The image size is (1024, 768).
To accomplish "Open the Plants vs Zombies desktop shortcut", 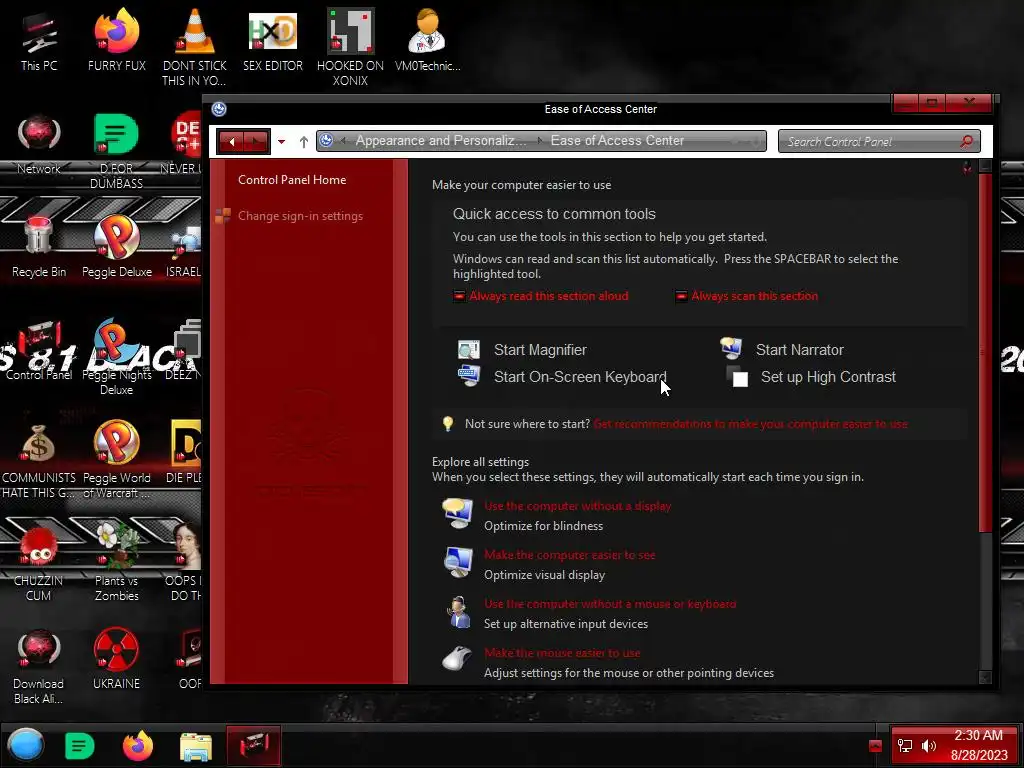I will click(116, 562).
